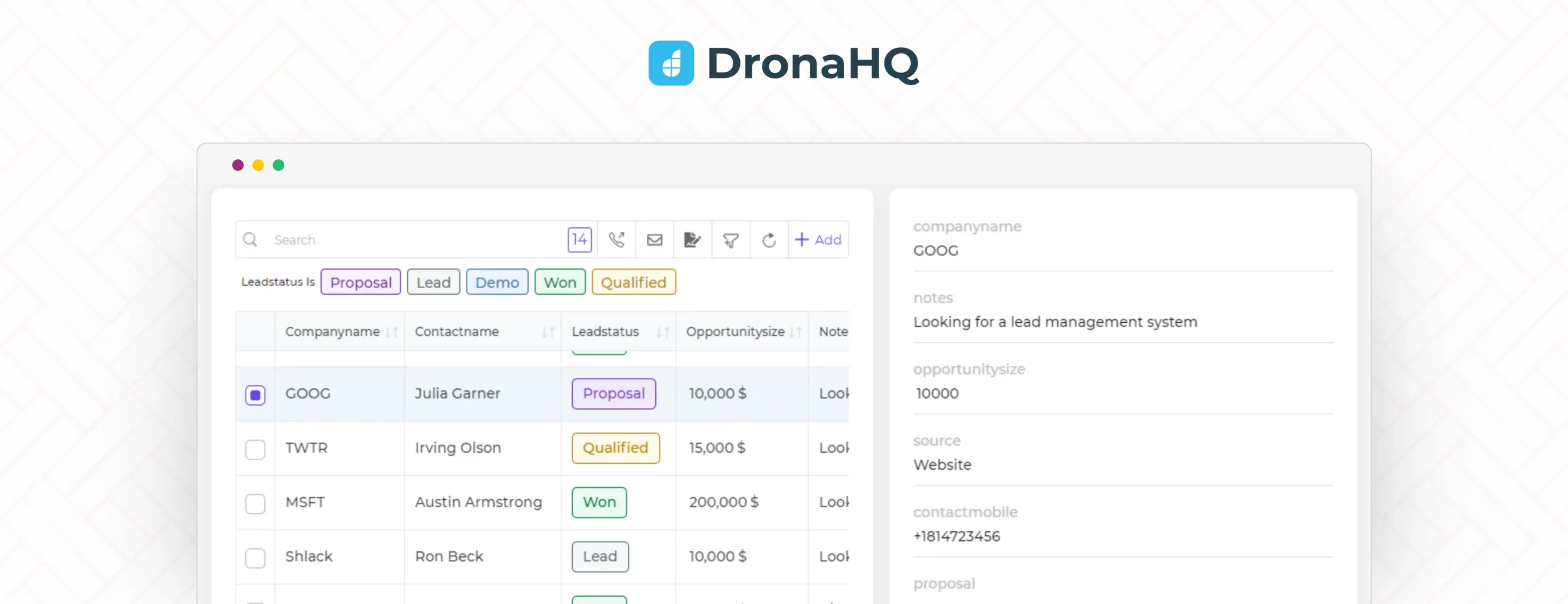
Task: Click the edit record pencil icon
Action: 692,240
